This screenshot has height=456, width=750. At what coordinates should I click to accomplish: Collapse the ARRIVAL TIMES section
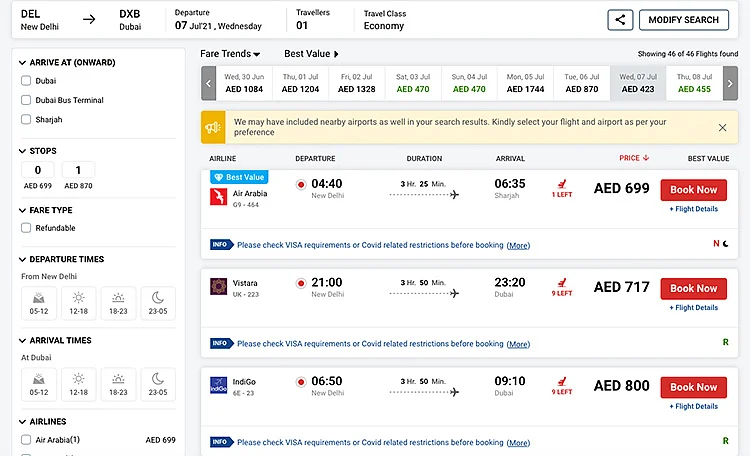click(22, 341)
